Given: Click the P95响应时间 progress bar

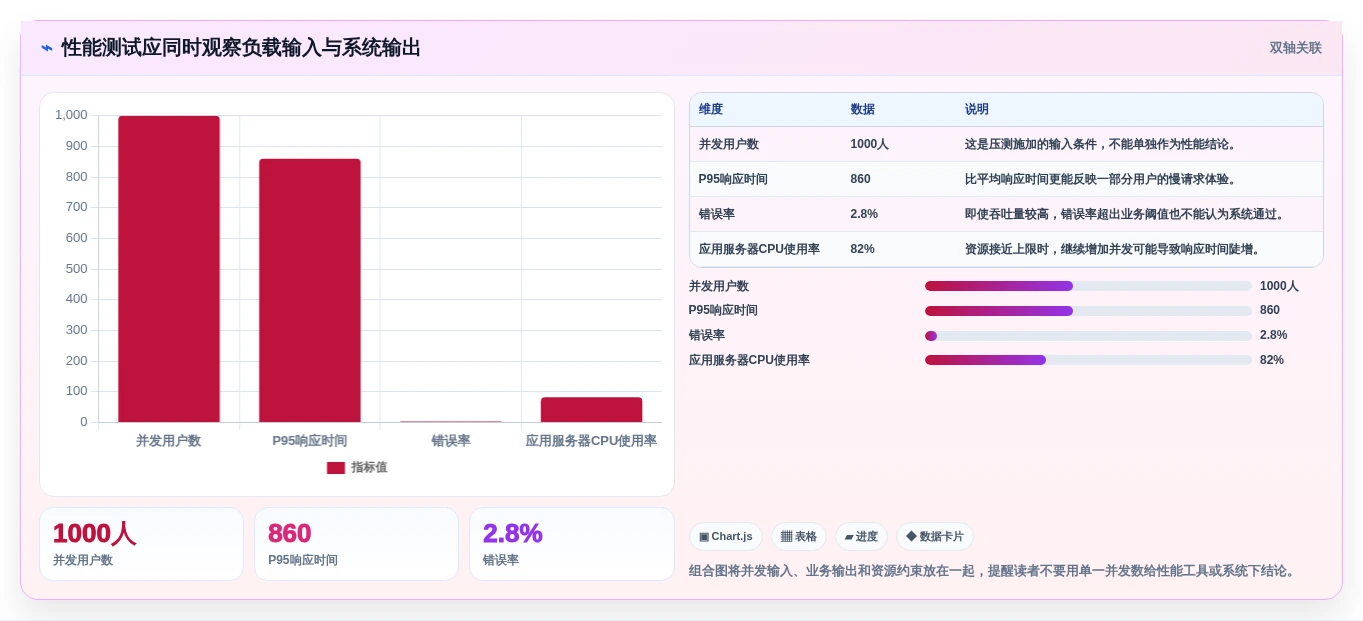Looking at the screenshot, I should point(1088,311).
